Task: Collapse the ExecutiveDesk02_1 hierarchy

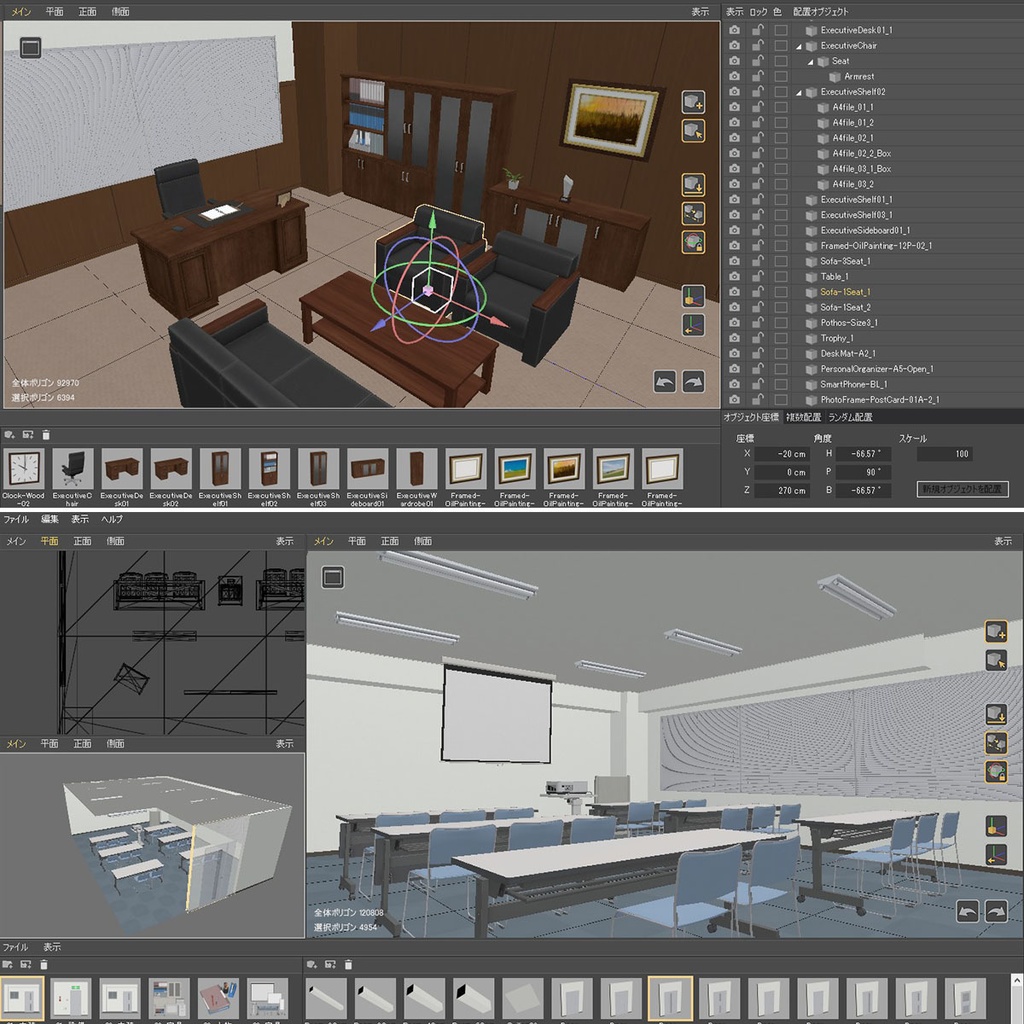Action: tap(798, 30)
